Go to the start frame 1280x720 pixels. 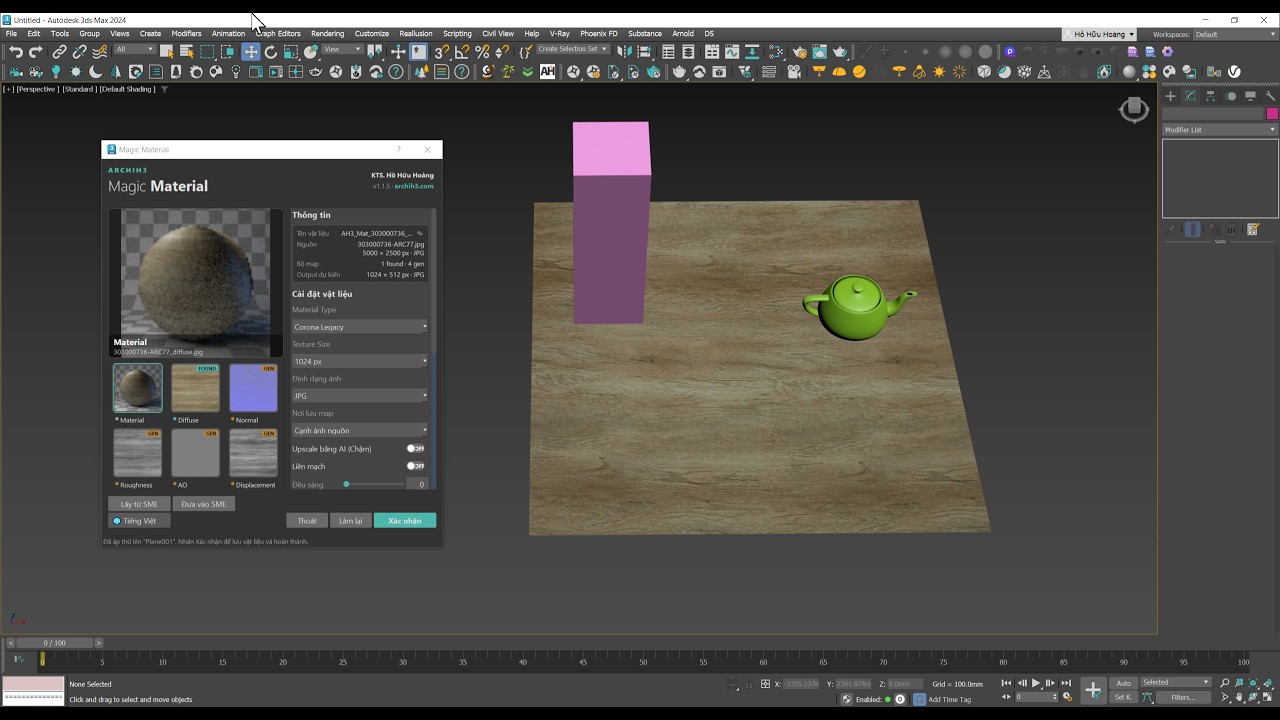click(x=1006, y=683)
